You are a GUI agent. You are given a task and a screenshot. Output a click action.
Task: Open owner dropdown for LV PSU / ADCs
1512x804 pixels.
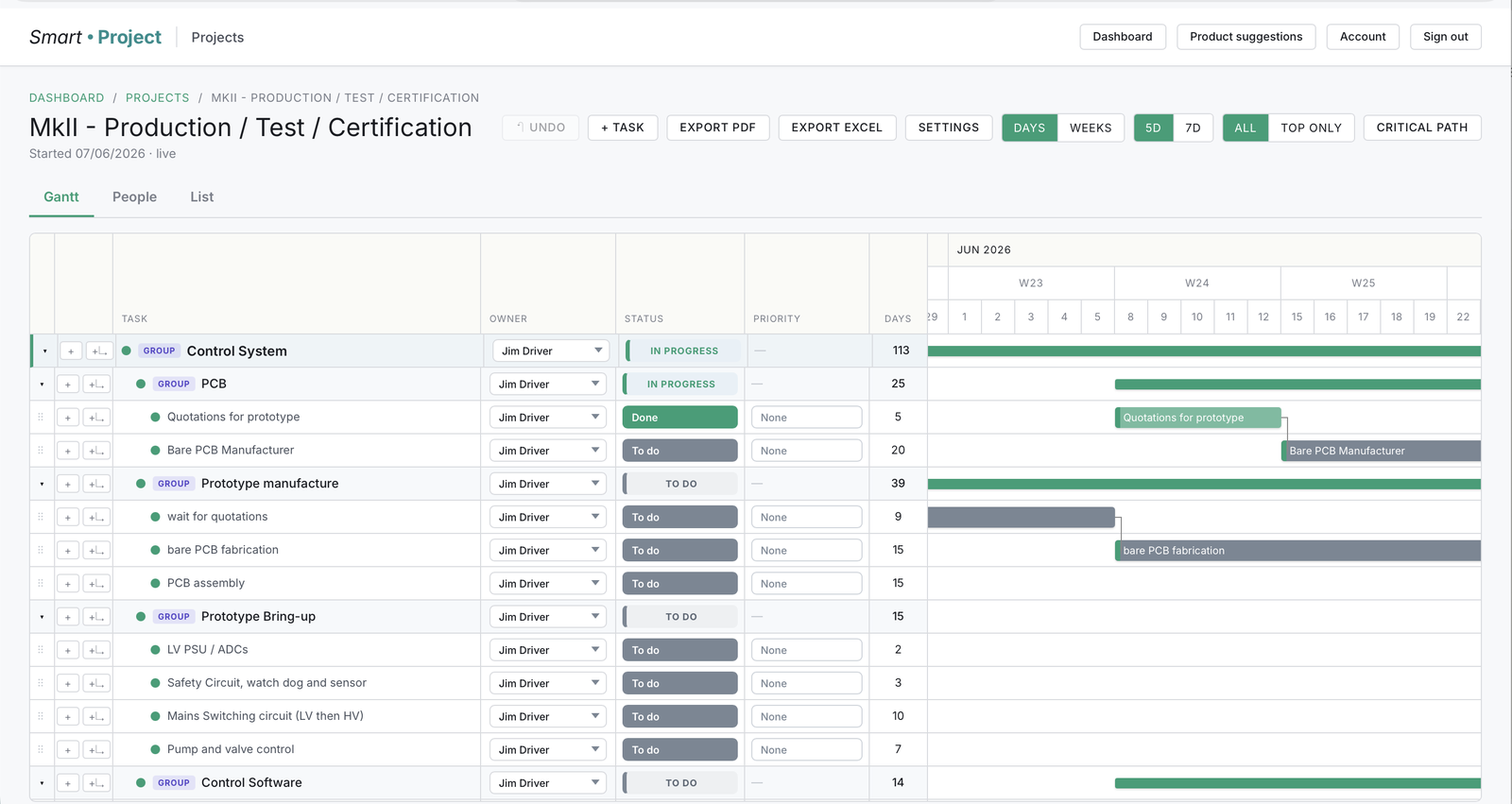point(548,650)
